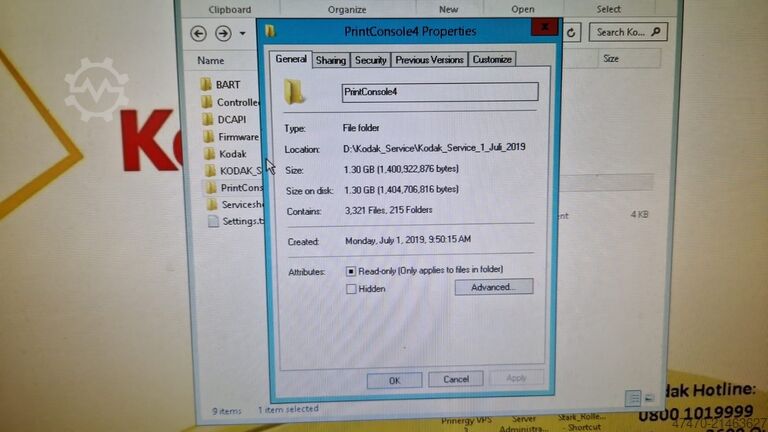Select the DCAPI folder in the list

tap(231, 120)
